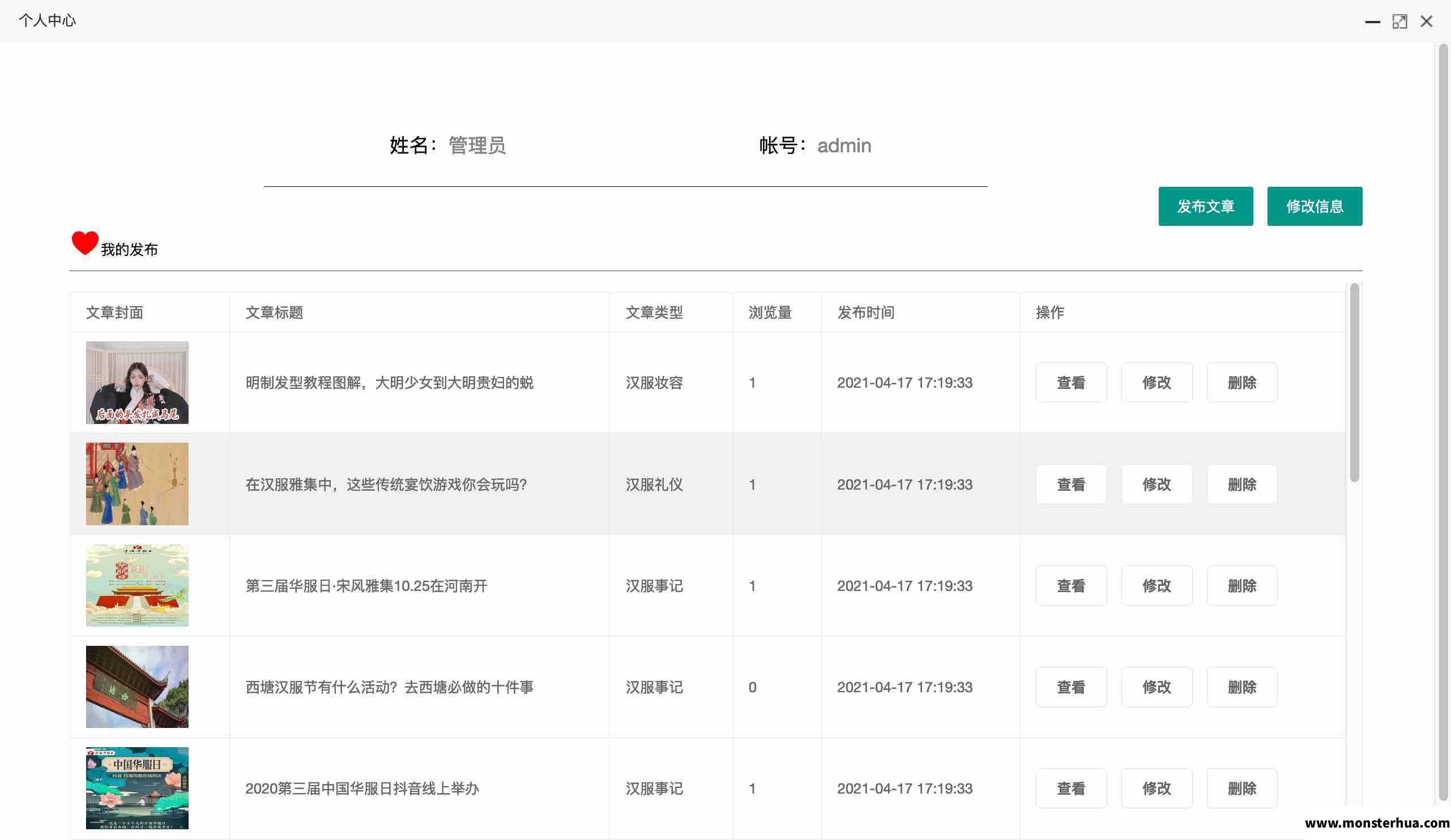Select the title 第三届华服日·宋风雅集10.25在河南开

click(x=366, y=585)
